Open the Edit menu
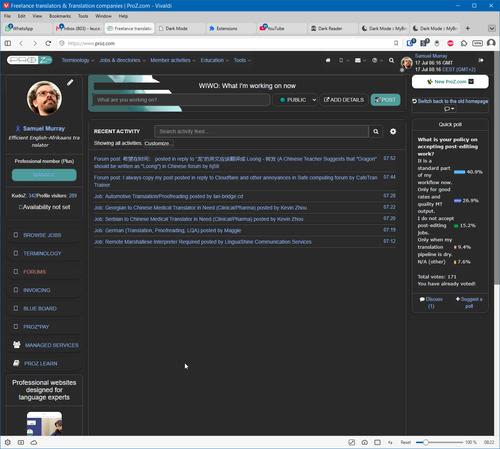500x449 pixels. tap(22, 16)
